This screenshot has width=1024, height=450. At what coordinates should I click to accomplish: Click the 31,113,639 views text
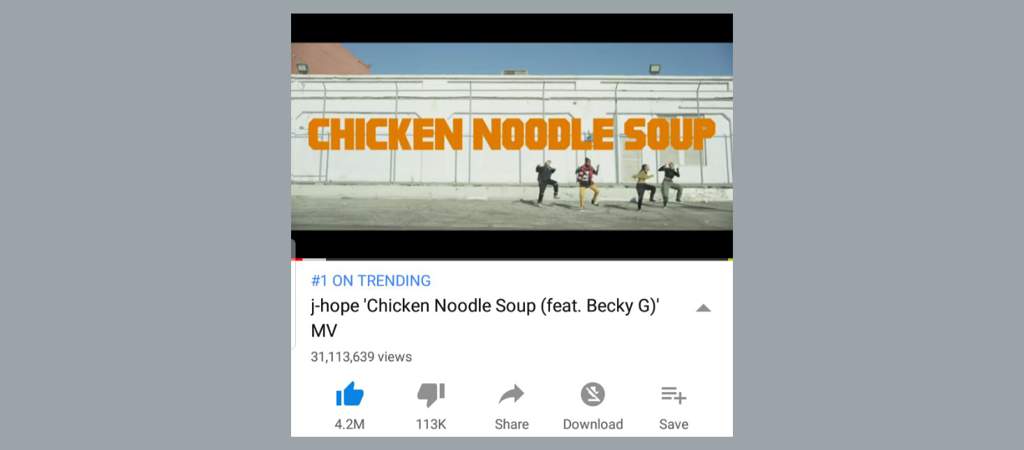(x=361, y=357)
